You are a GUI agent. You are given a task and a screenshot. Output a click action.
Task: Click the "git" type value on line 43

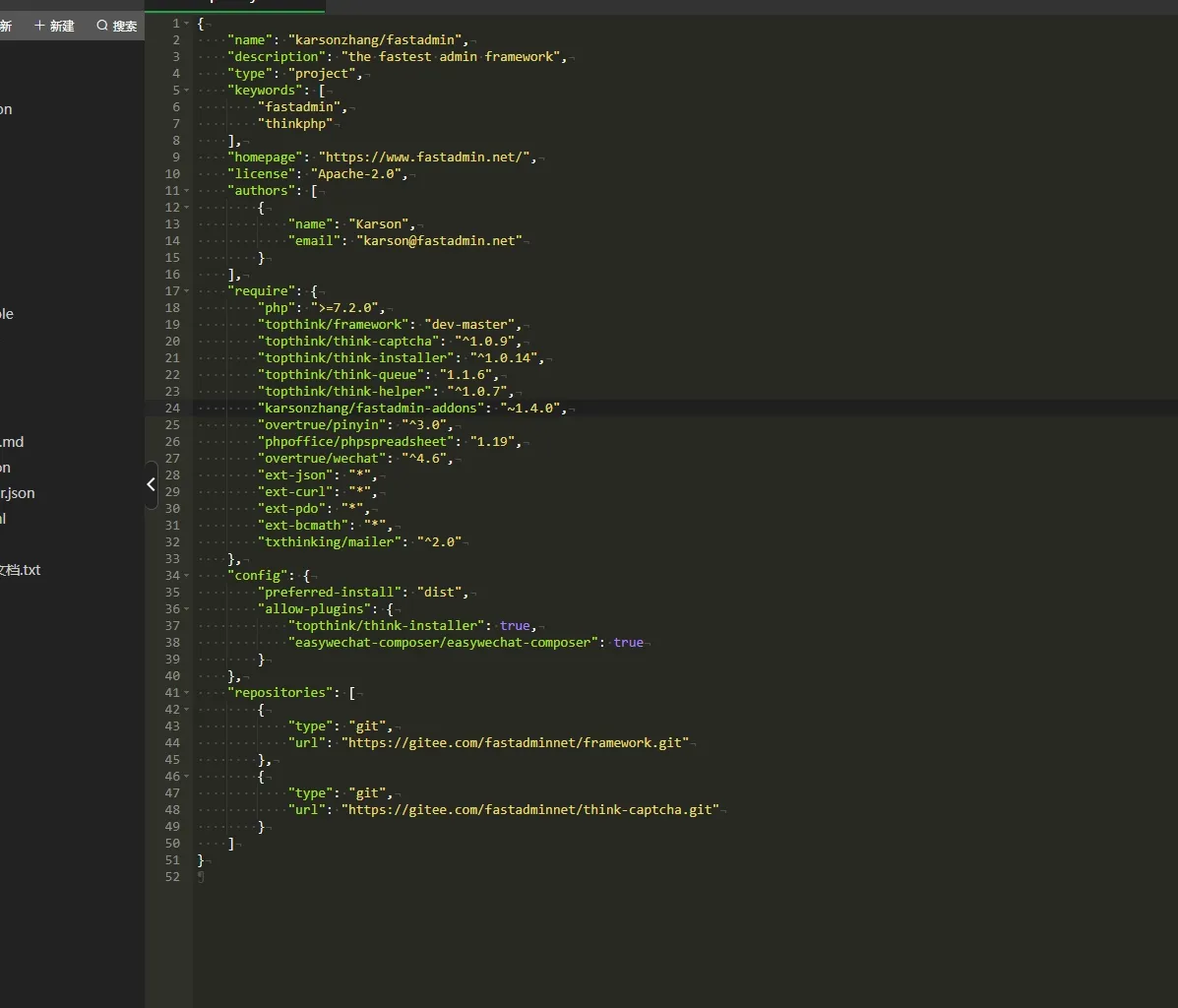pos(367,726)
